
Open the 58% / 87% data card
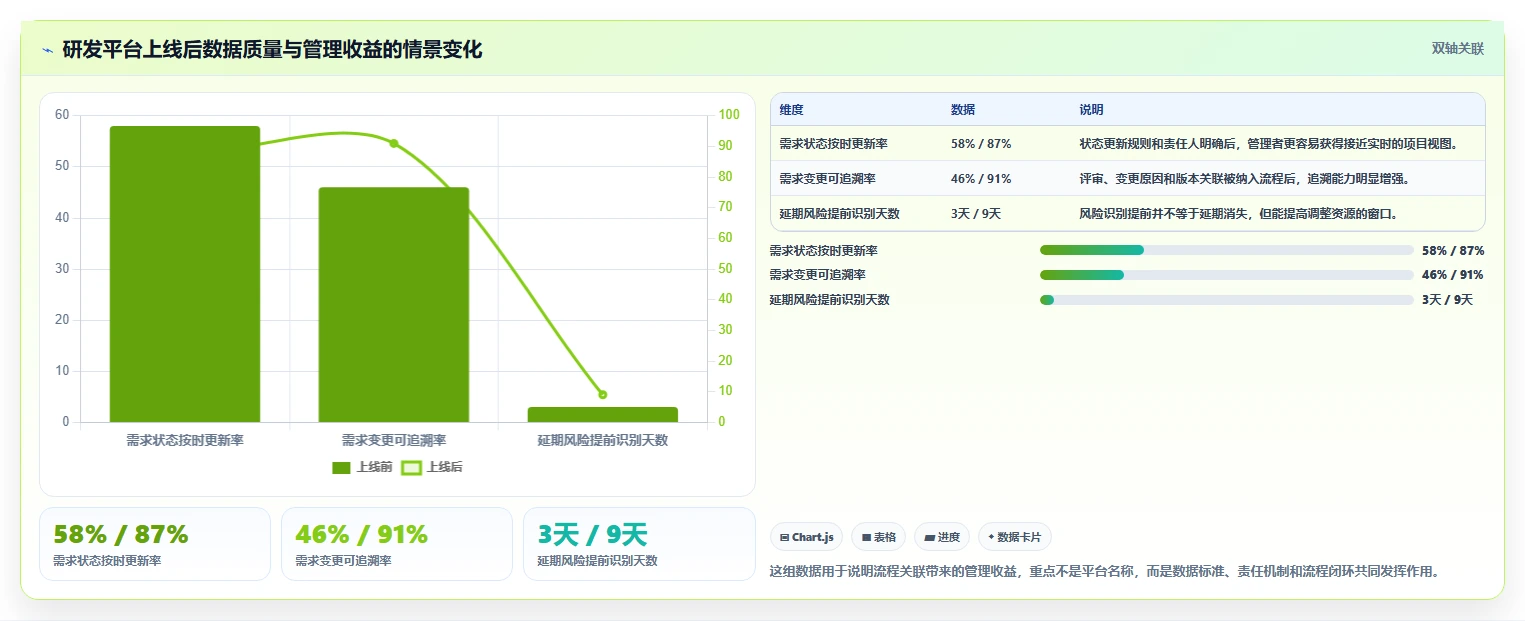pyautogui.click(x=155, y=544)
